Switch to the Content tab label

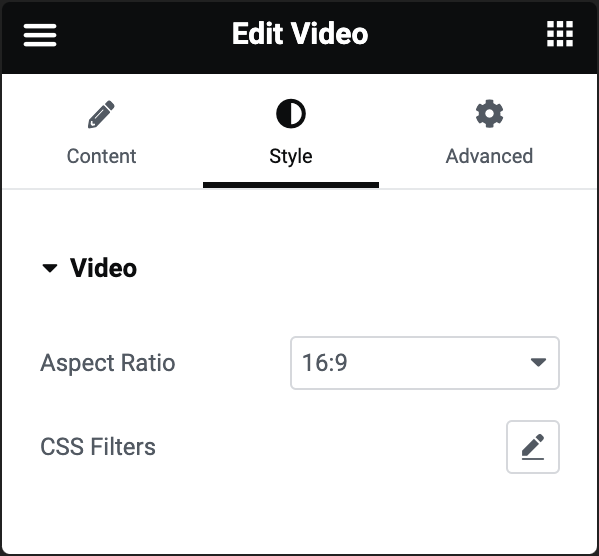tap(101, 156)
